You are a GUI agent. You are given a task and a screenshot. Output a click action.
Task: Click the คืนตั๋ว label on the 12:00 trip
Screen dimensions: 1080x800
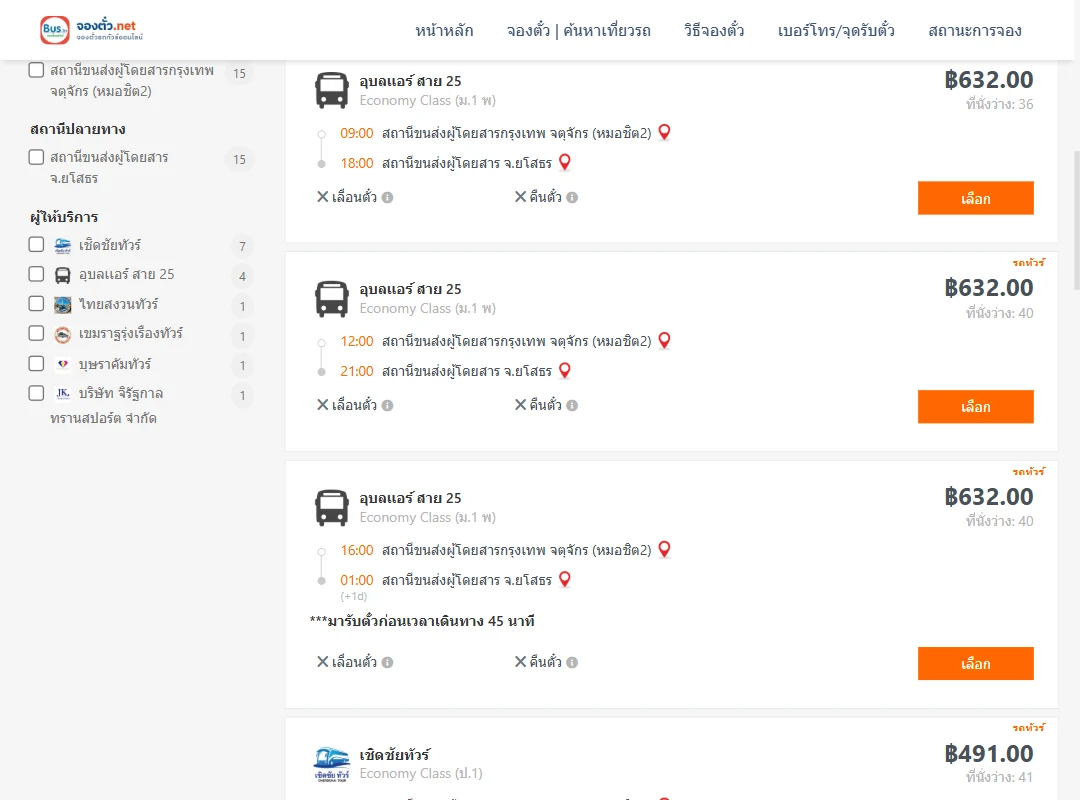click(x=545, y=405)
